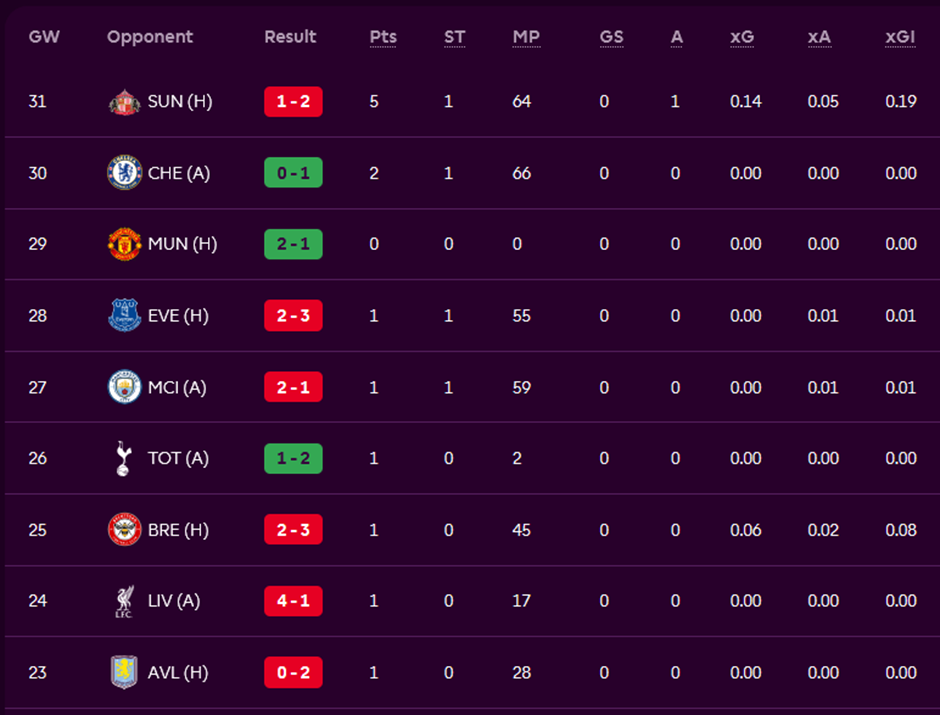
Task: Click the Pts column header
Action: click(383, 37)
